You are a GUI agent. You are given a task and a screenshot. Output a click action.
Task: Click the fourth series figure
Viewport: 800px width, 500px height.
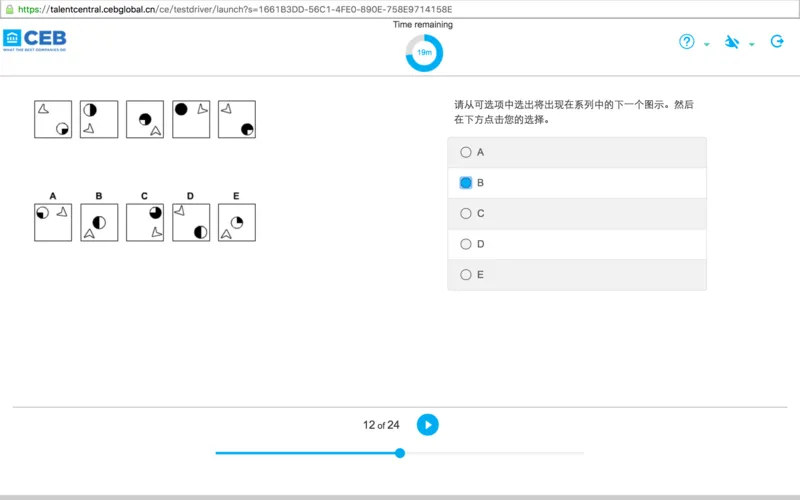click(191, 119)
